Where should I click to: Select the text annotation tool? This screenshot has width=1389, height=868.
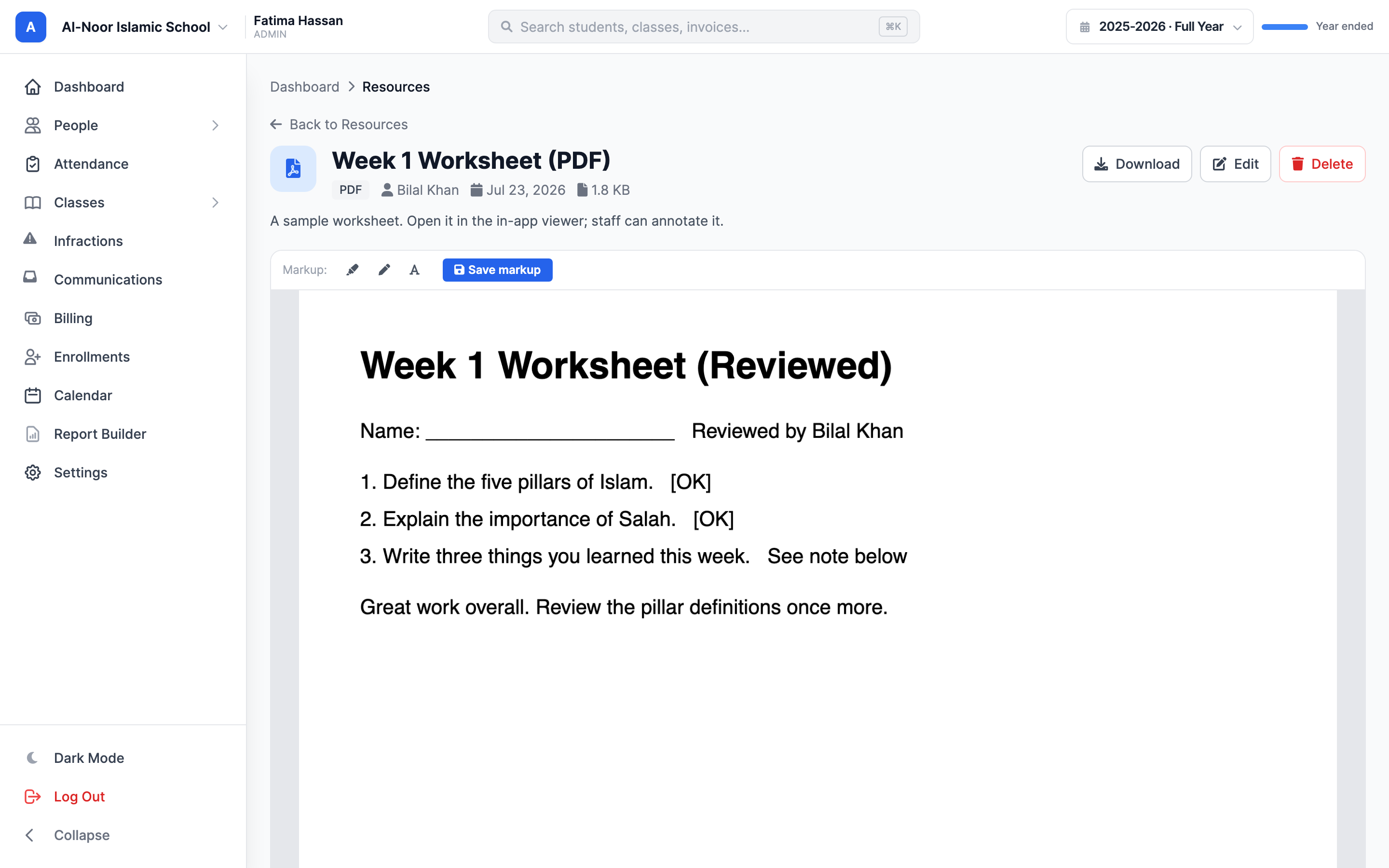pos(414,270)
